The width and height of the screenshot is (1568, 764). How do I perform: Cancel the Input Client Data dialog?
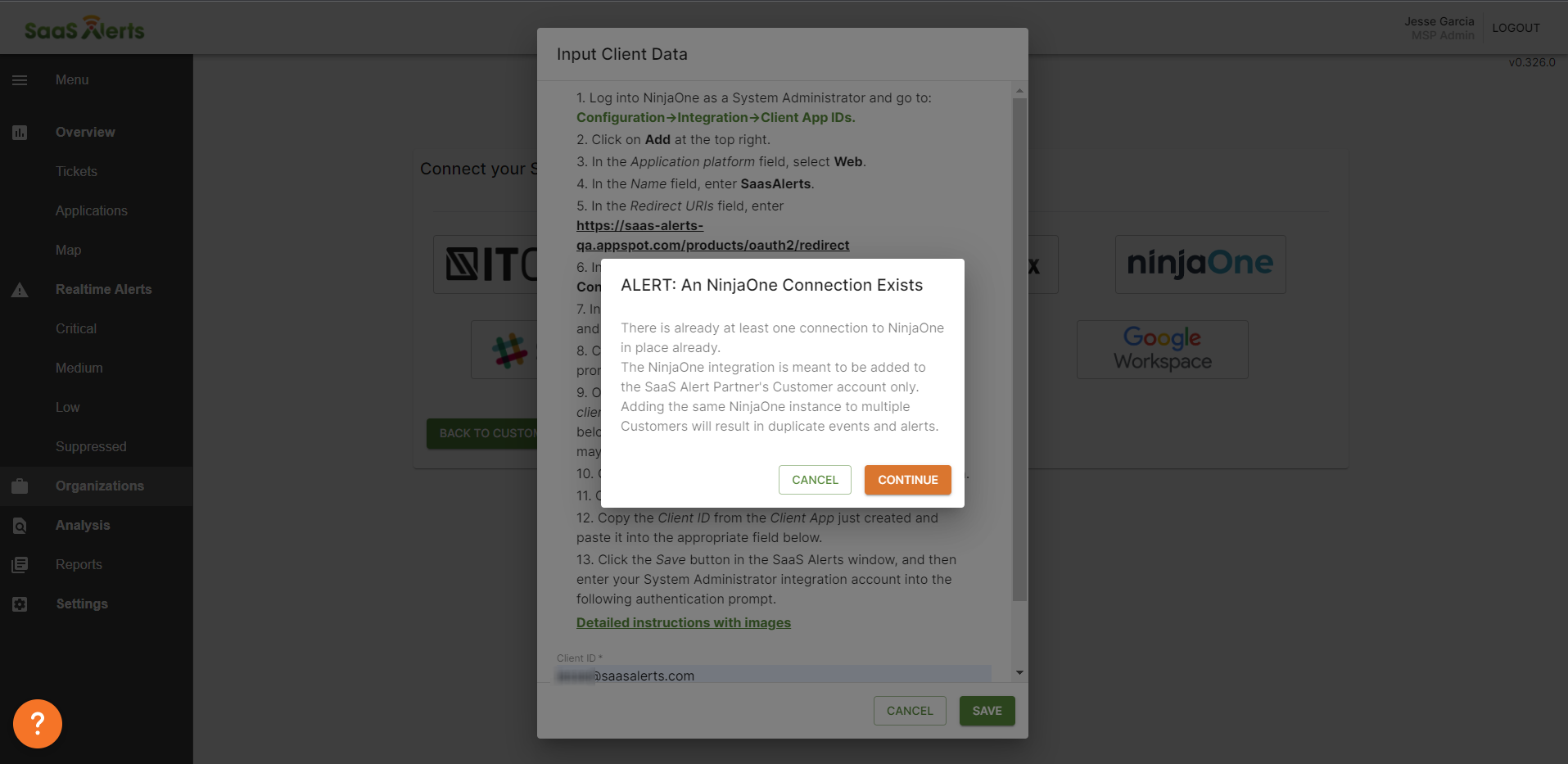(910, 711)
